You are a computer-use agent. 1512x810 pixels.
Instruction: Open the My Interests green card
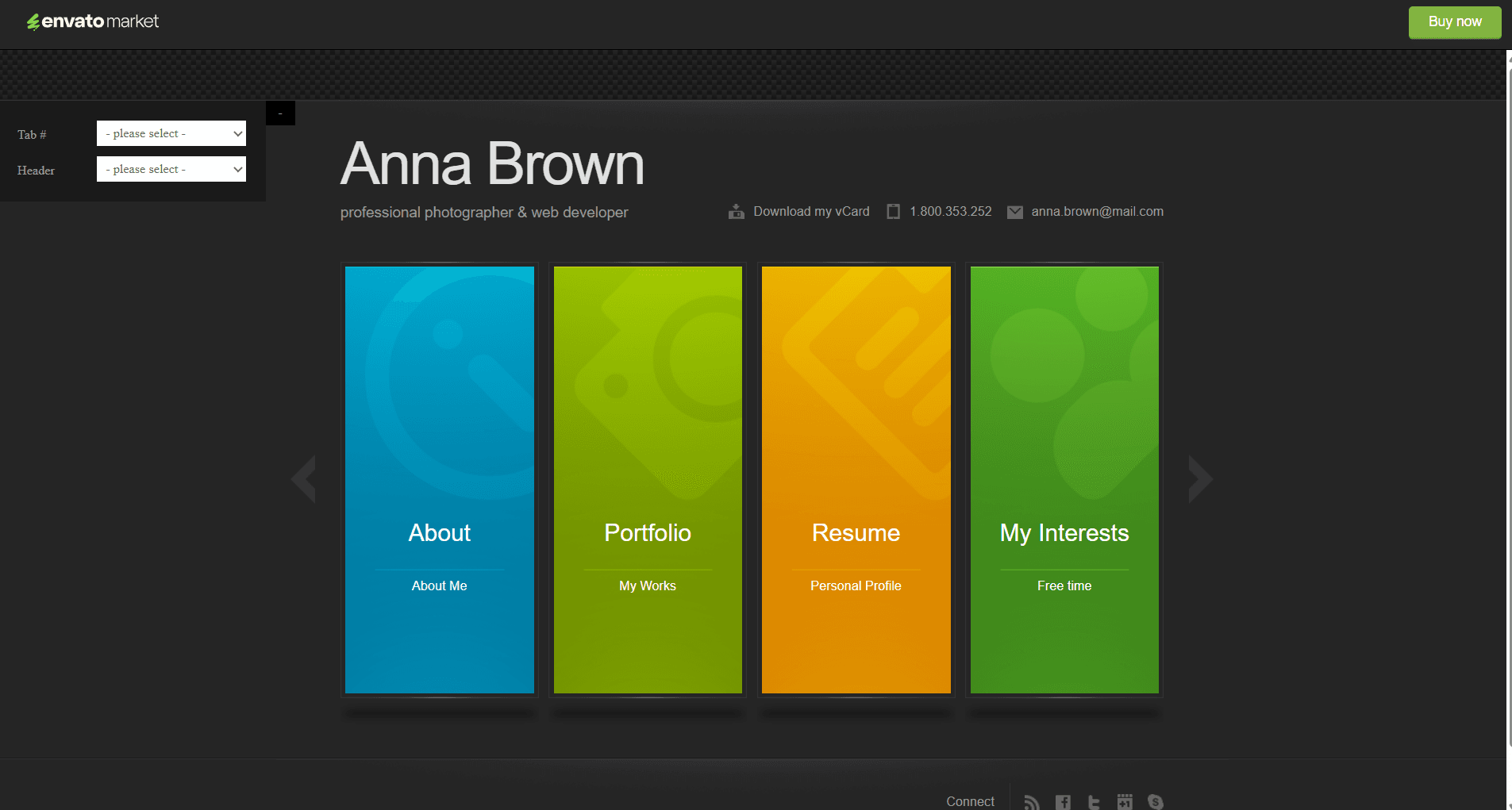click(x=1064, y=479)
